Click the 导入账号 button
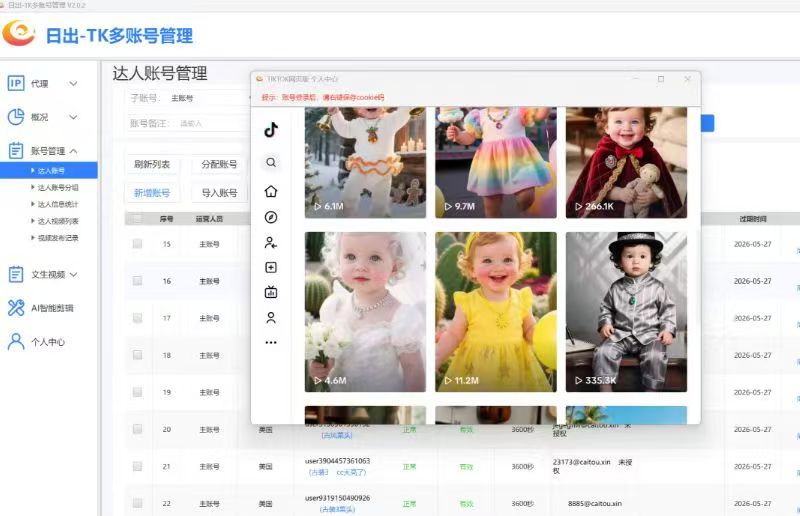The image size is (800, 516). (219, 193)
